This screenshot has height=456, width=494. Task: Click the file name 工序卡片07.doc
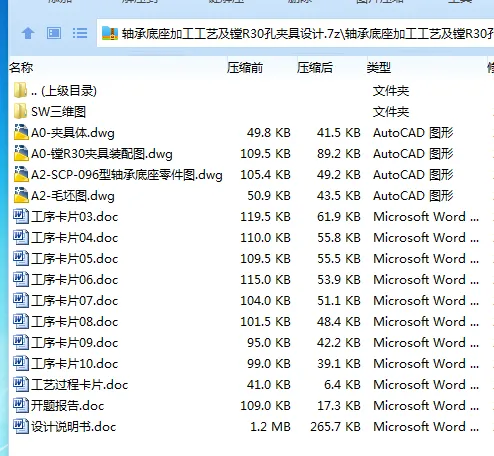(75, 301)
